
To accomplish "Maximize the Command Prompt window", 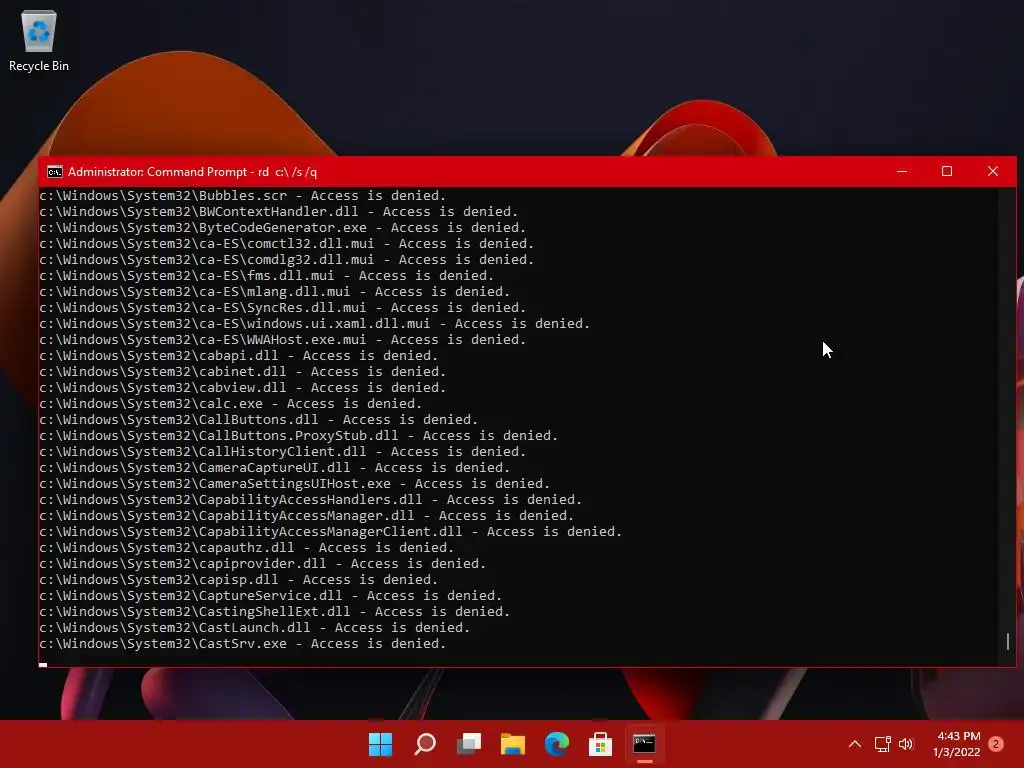I will click(947, 171).
